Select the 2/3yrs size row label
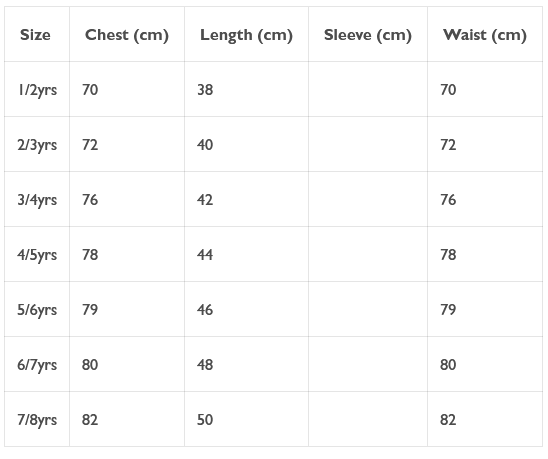 tap(37, 145)
